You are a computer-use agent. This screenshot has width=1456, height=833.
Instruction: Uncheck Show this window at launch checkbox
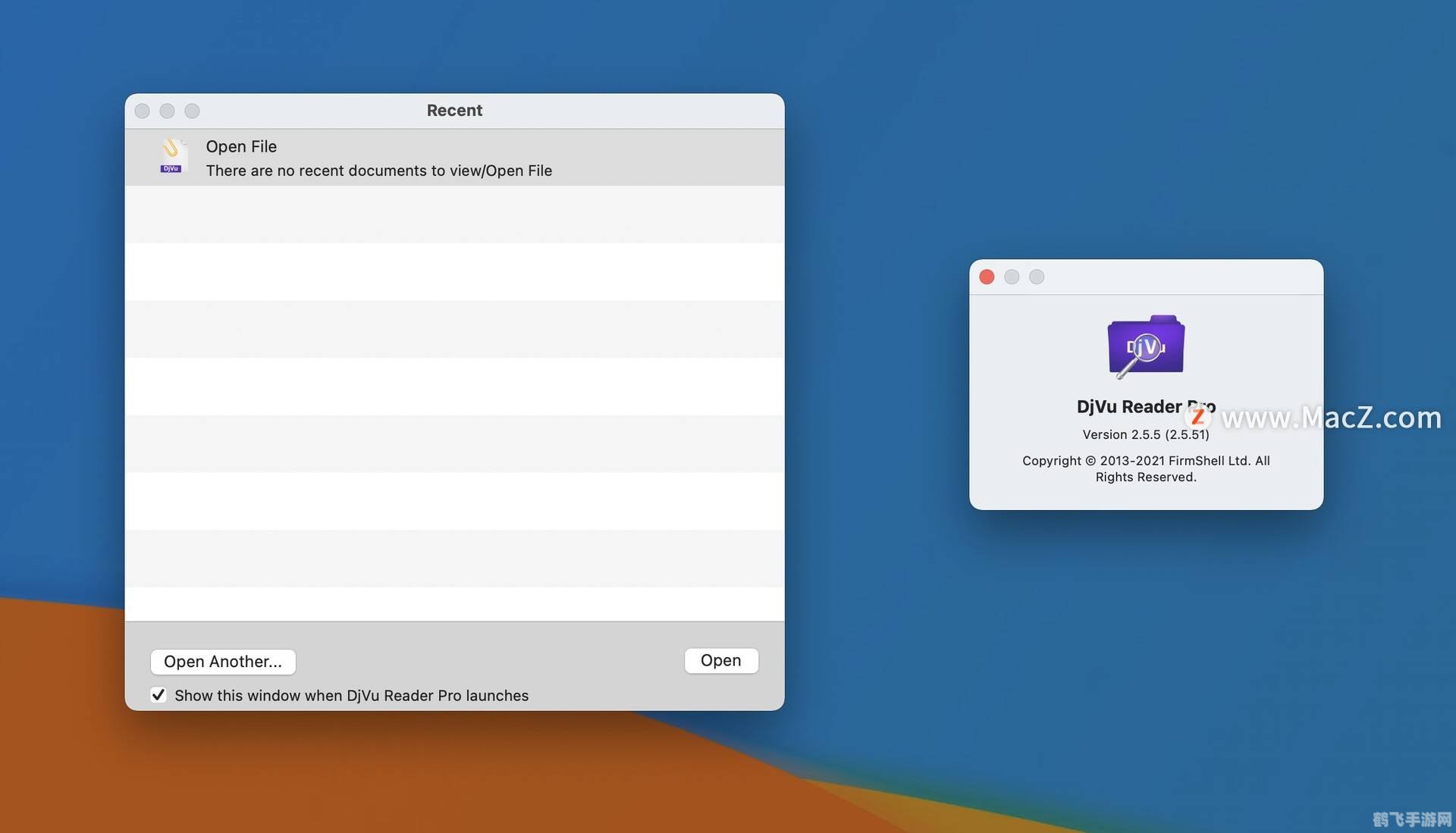click(158, 695)
